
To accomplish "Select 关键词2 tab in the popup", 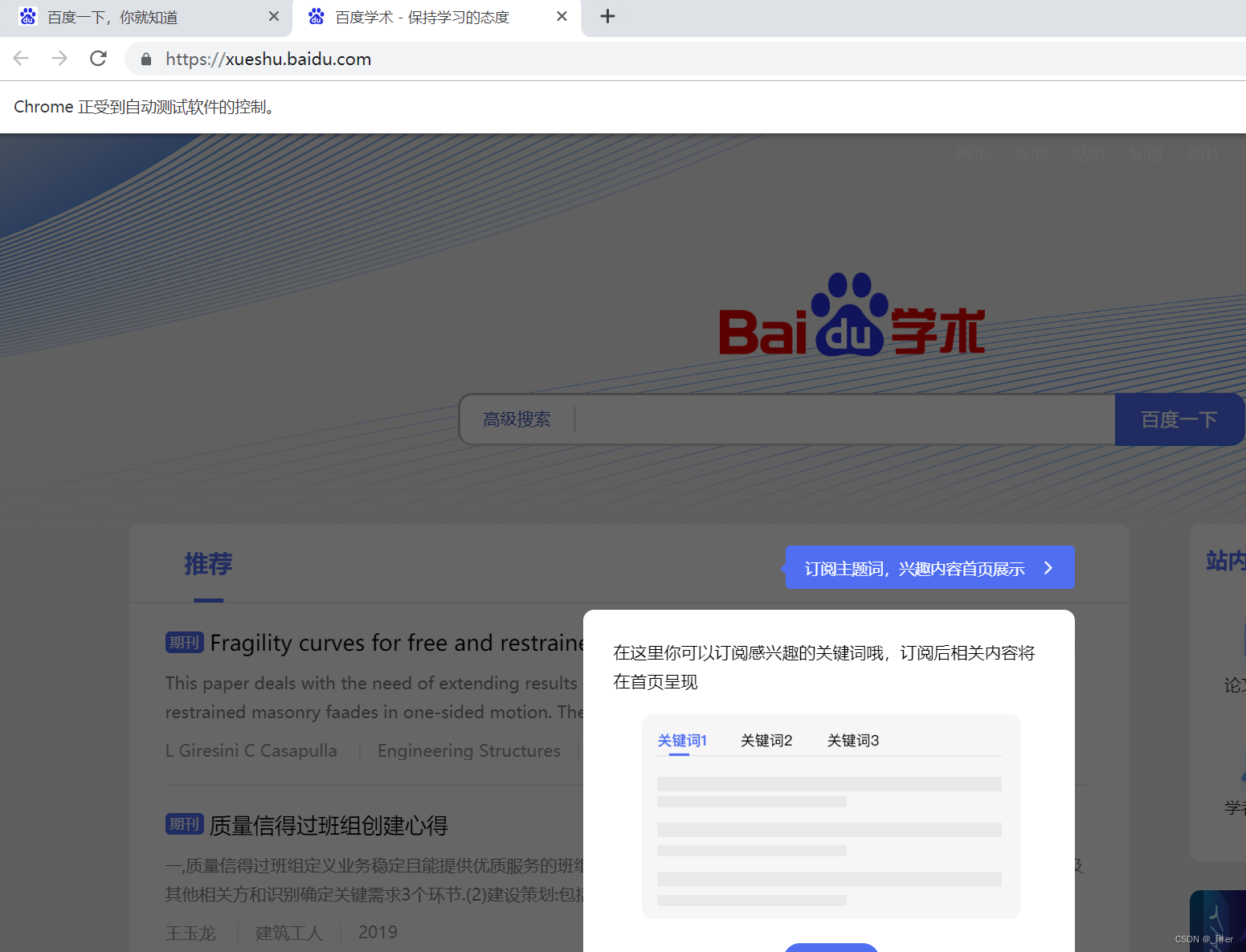I will coord(766,740).
